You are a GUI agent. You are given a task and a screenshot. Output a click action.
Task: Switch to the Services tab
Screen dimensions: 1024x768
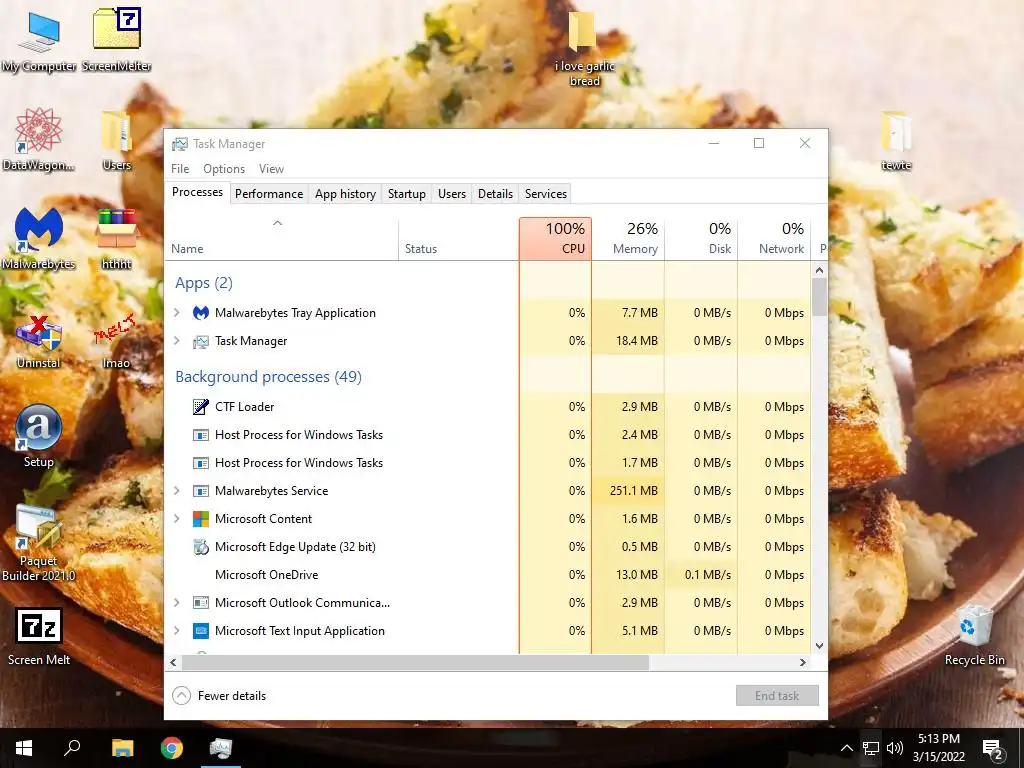pos(546,194)
